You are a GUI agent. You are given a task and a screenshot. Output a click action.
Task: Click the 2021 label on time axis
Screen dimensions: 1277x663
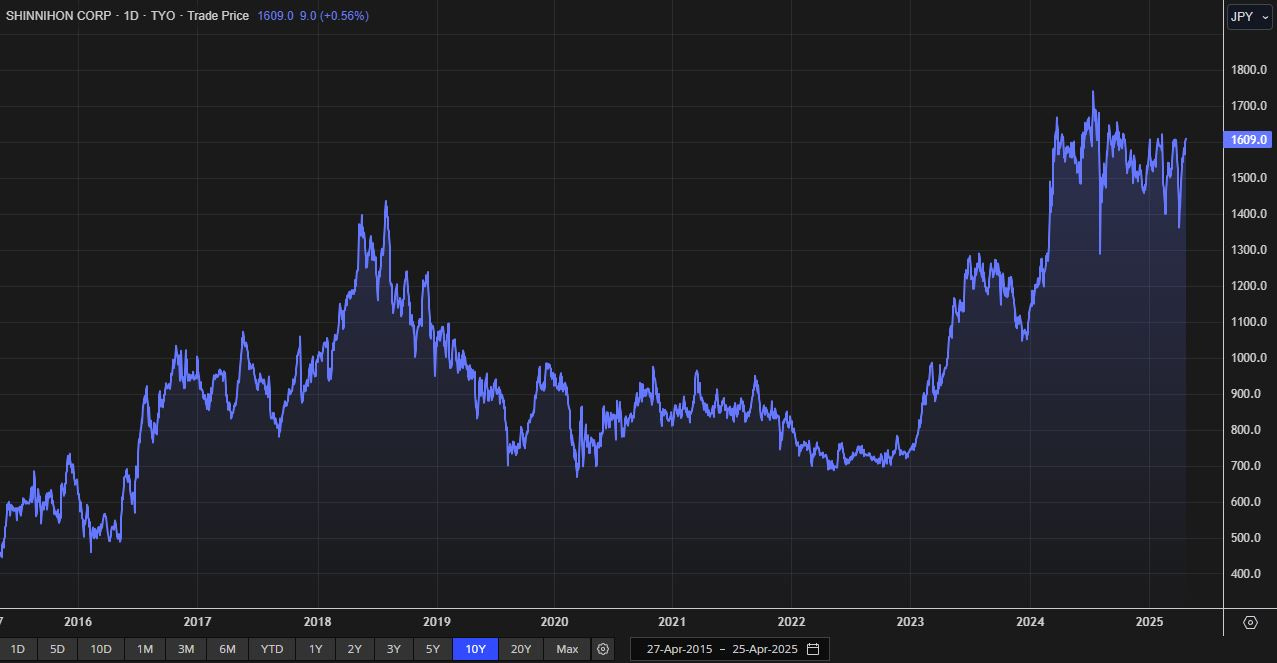673,622
